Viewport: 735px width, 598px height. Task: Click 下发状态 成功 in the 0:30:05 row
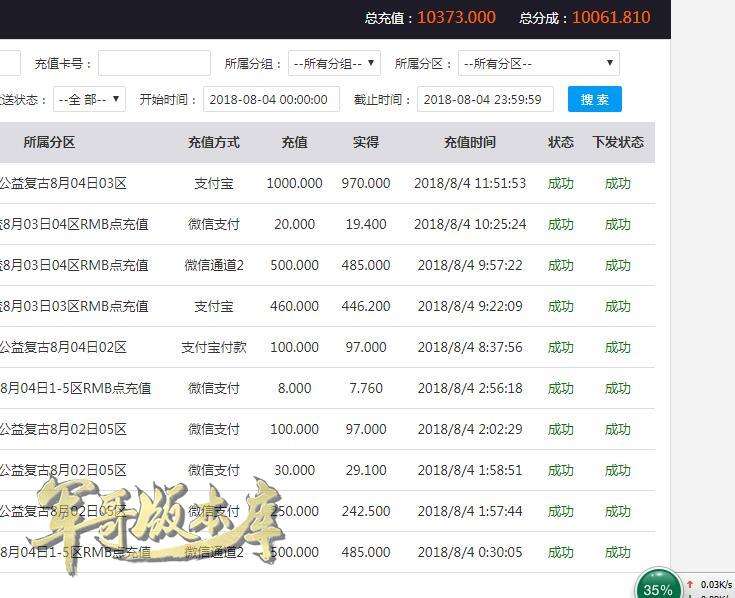[x=617, y=552]
